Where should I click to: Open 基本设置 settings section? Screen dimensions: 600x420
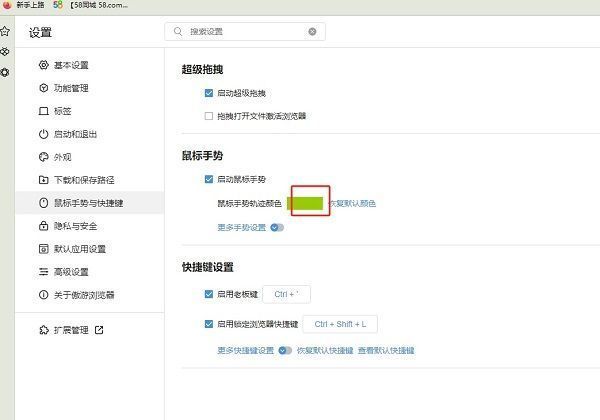[71, 65]
